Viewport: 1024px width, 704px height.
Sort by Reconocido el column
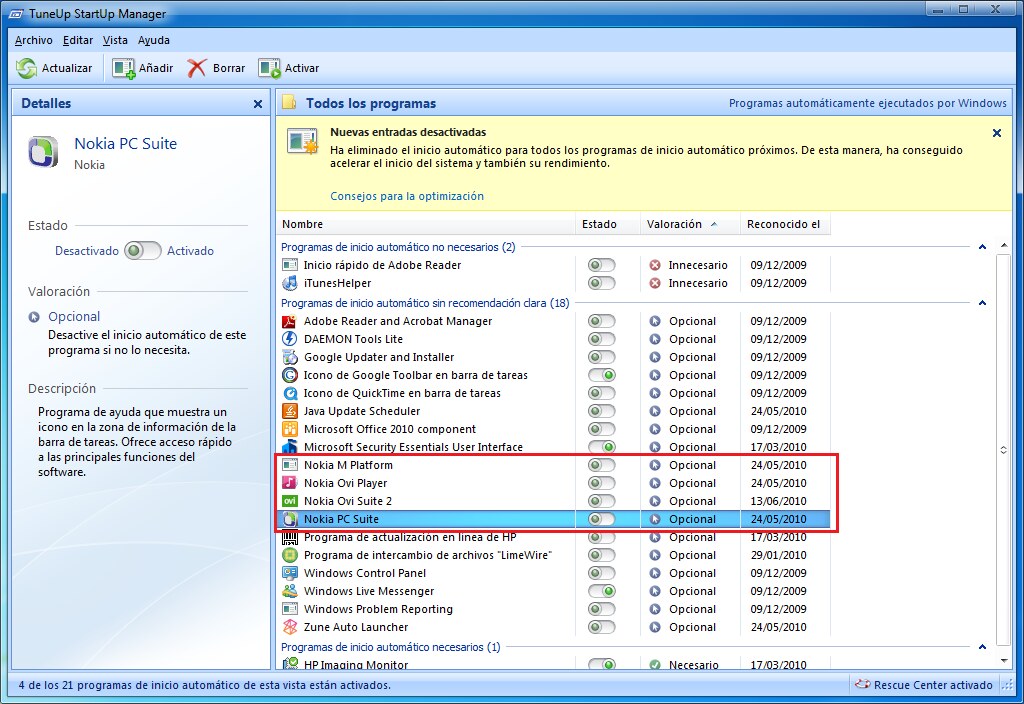tap(785, 224)
